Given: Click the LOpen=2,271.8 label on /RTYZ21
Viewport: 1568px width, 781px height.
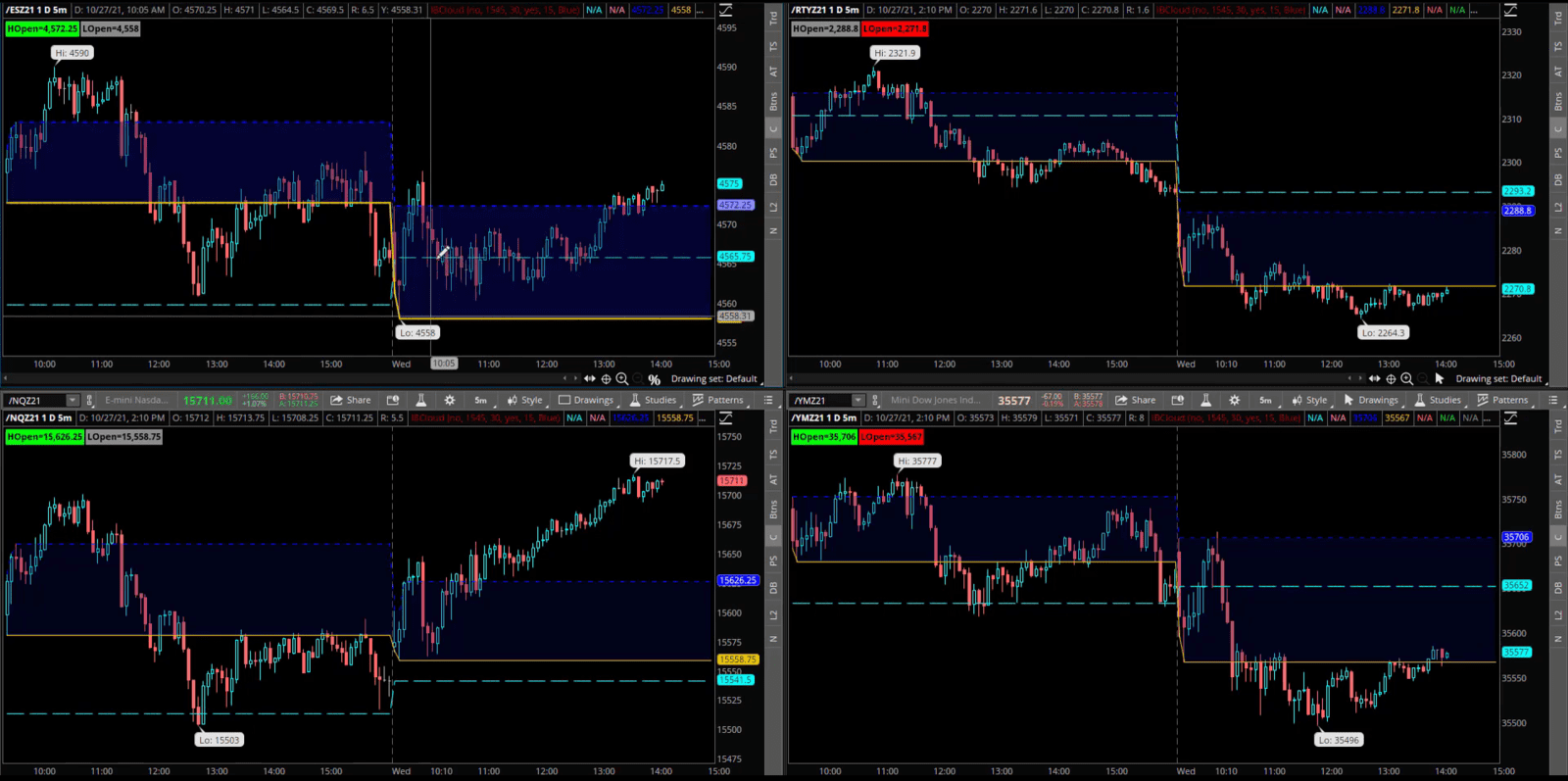Looking at the screenshot, I should click(895, 29).
